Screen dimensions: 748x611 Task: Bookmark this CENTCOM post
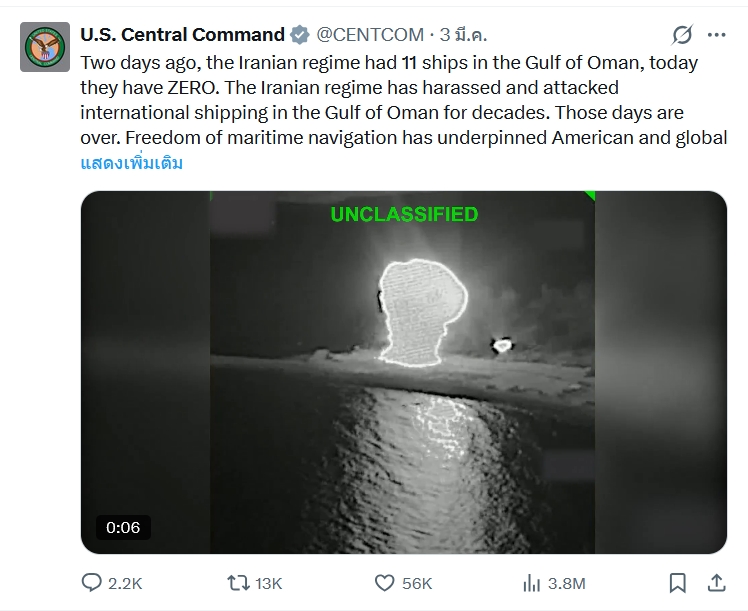pyautogui.click(x=678, y=582)
